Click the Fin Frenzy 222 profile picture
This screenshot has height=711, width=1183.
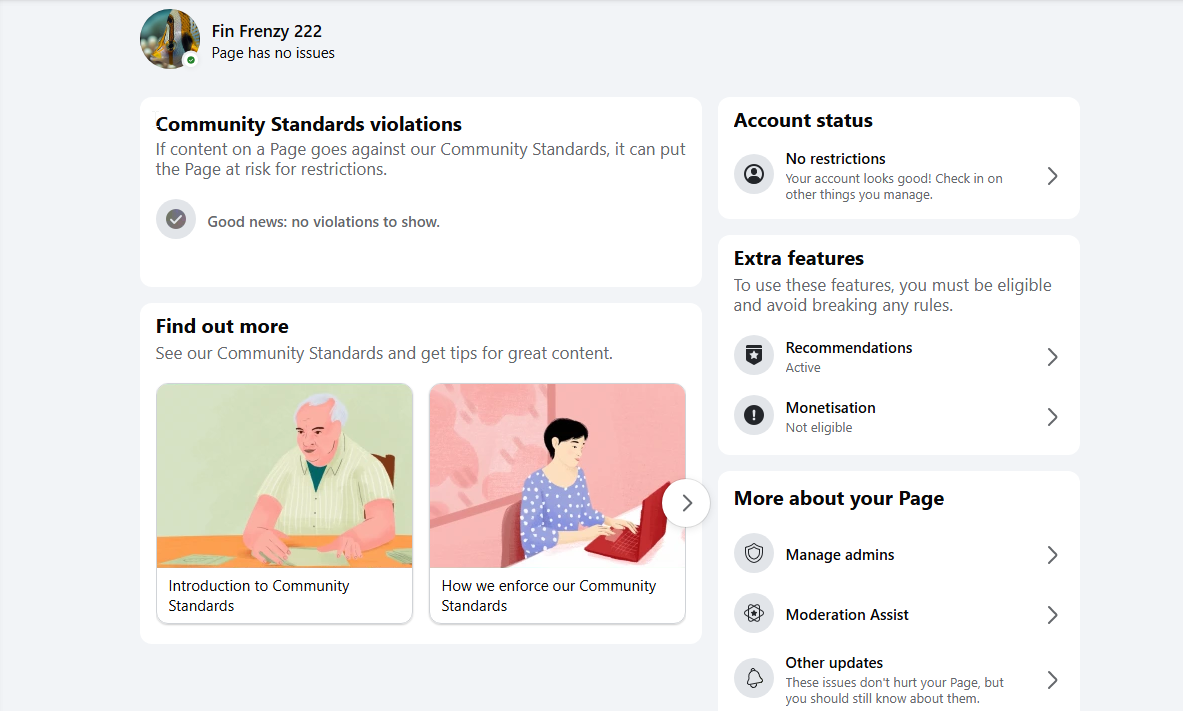pos(170,39)
